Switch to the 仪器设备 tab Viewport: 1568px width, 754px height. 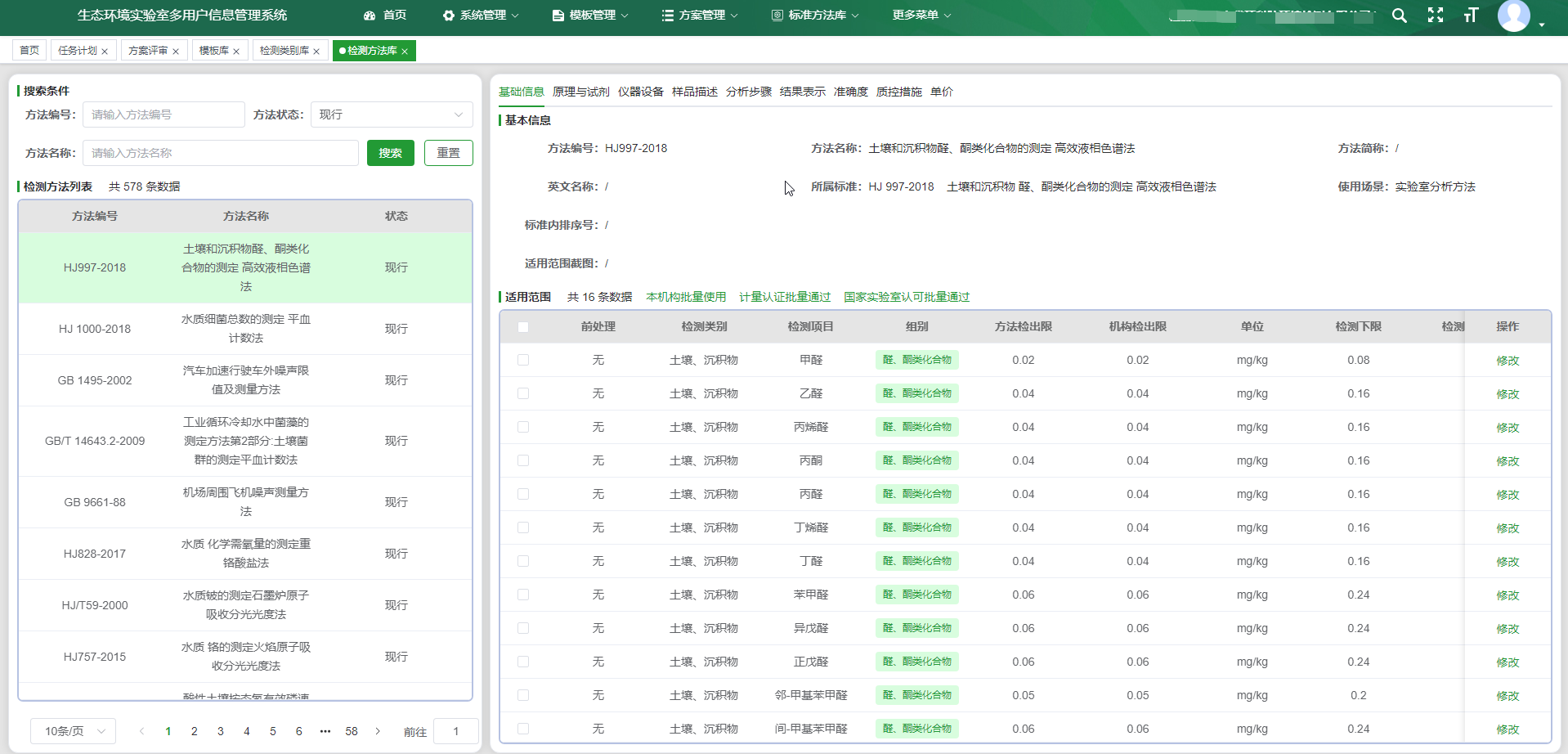pos(640,92)
